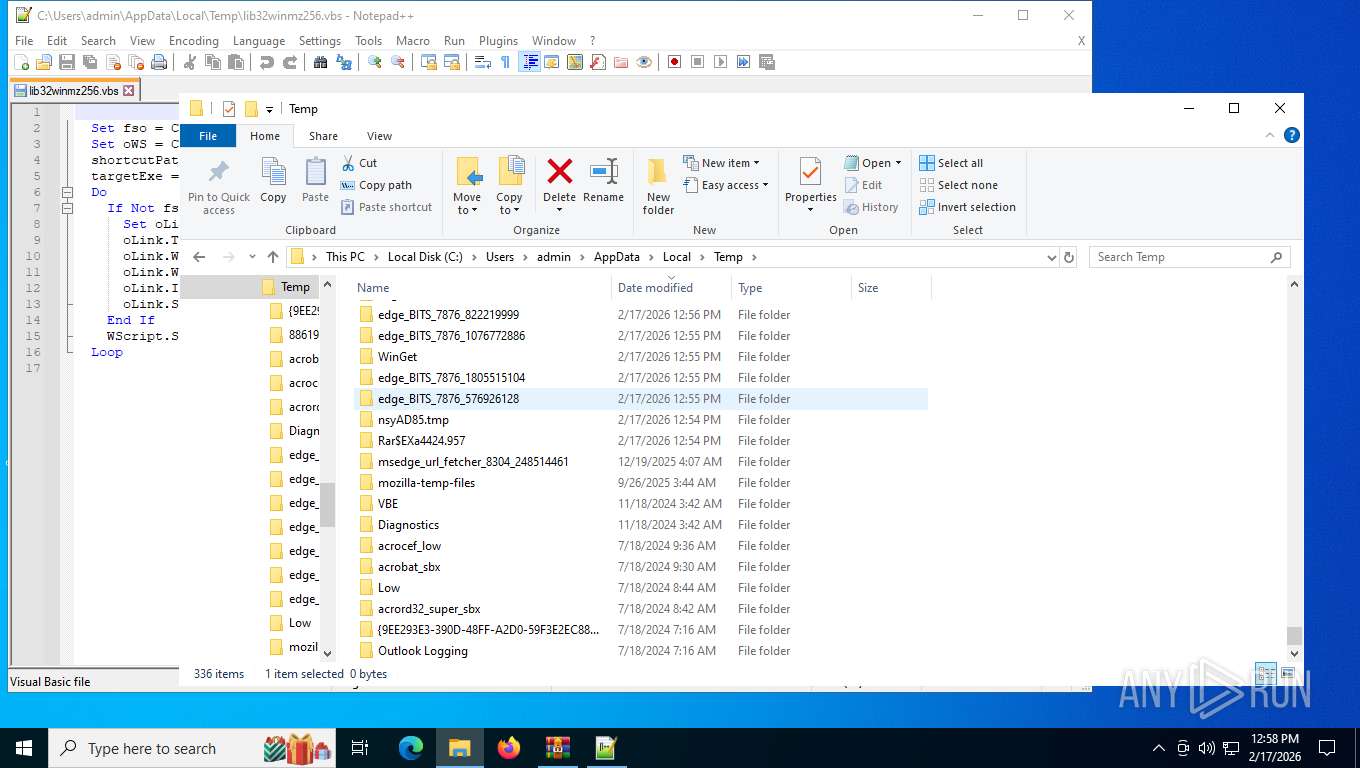
Task: Open the Recent locations dropdown arrow
Action: 250,258
